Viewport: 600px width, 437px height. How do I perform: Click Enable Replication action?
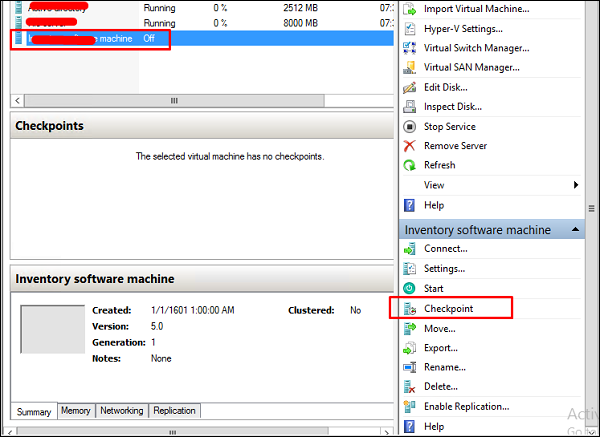466,406
